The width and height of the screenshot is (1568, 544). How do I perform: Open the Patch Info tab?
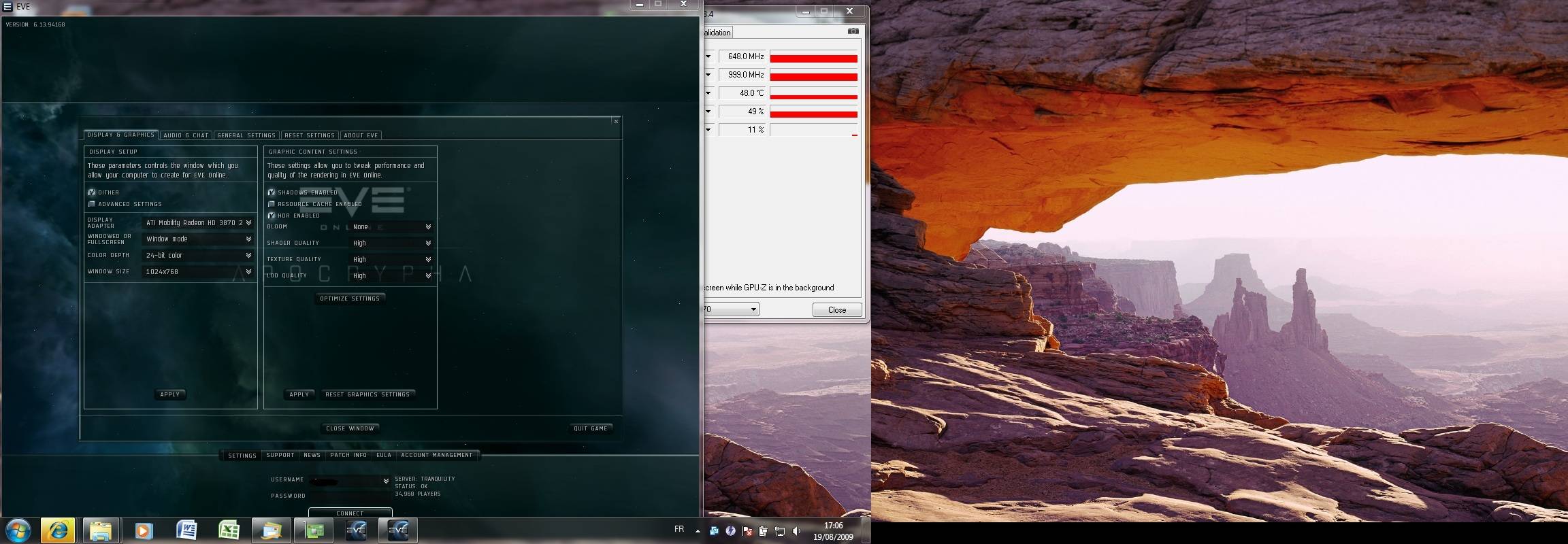tap(348, 455)
